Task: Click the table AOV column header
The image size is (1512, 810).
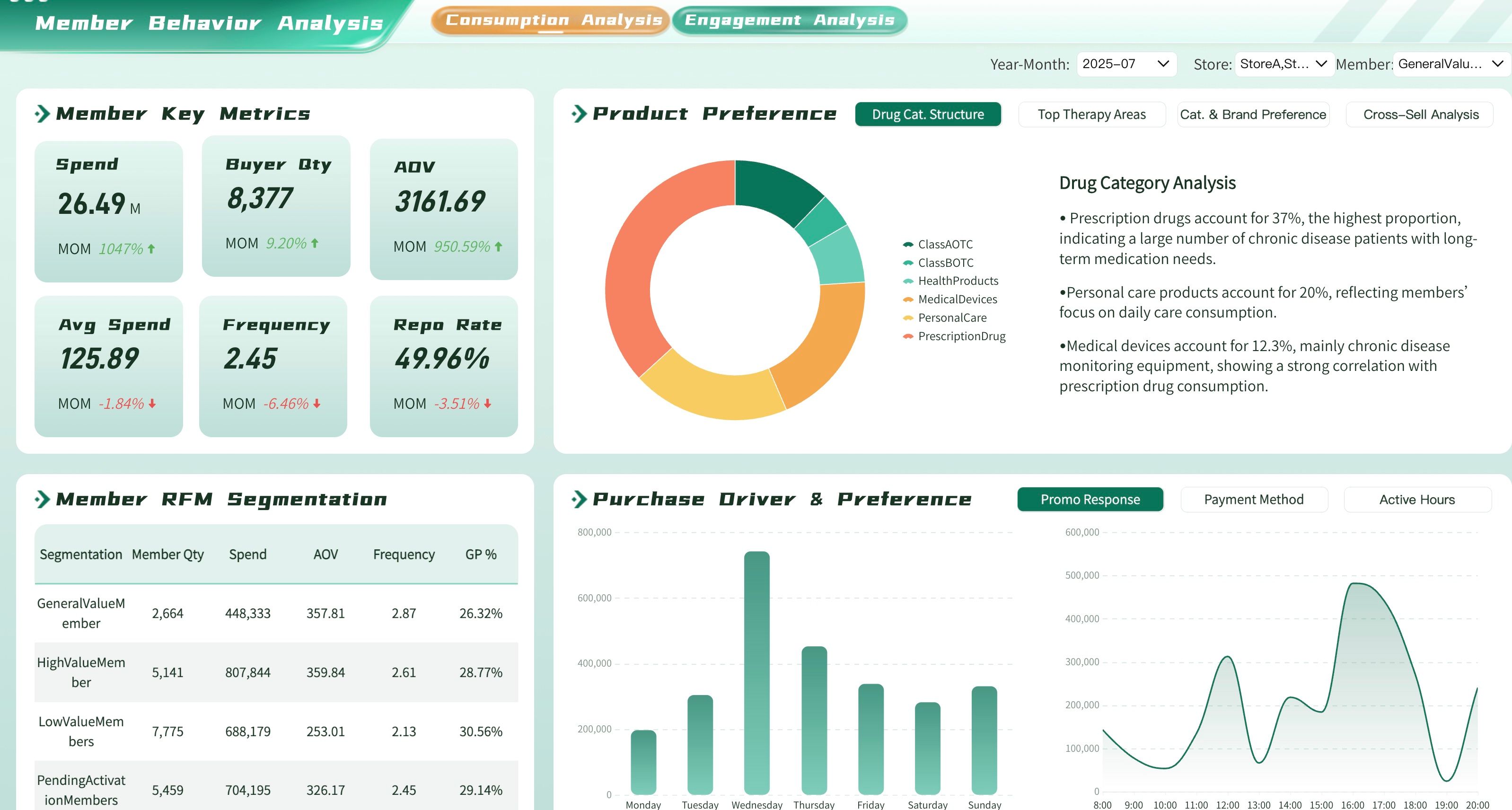Action: (326, 555)
